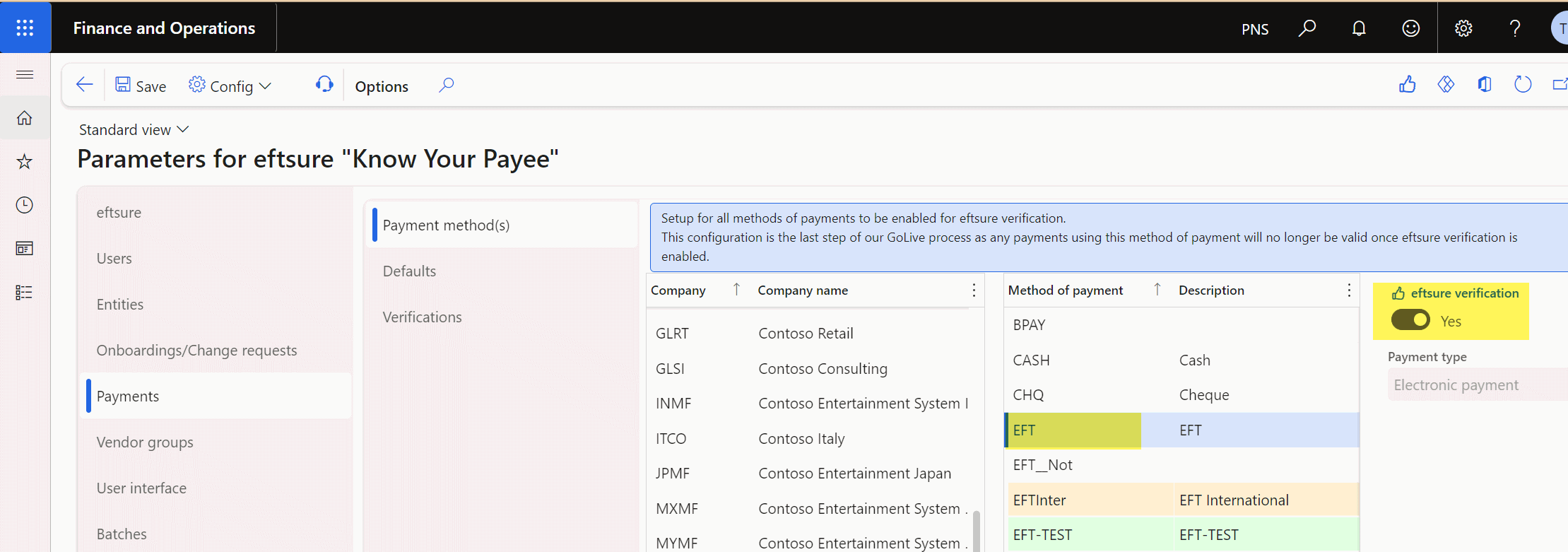Click the diamond icon in the action bar

[1446, 85]
